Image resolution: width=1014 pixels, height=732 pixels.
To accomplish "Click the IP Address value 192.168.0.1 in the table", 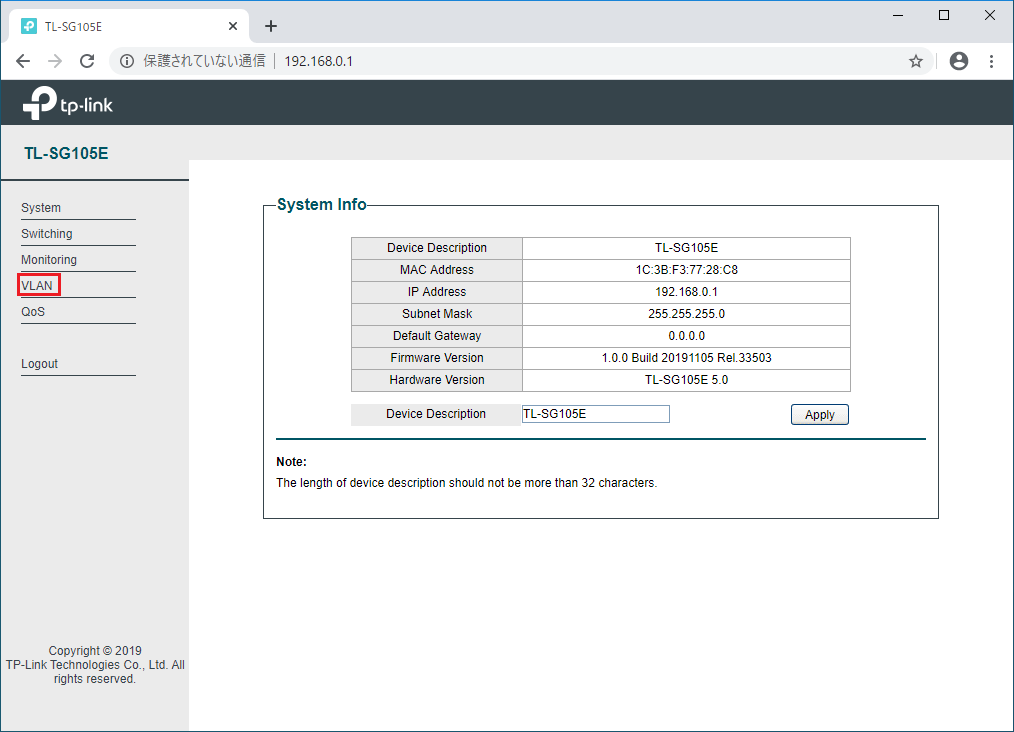I will 686,292.
